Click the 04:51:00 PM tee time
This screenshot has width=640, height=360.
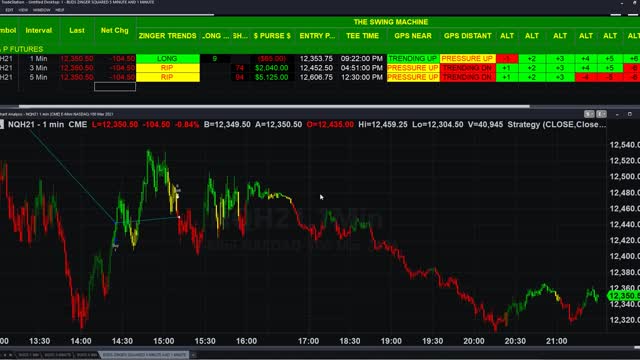362,68
